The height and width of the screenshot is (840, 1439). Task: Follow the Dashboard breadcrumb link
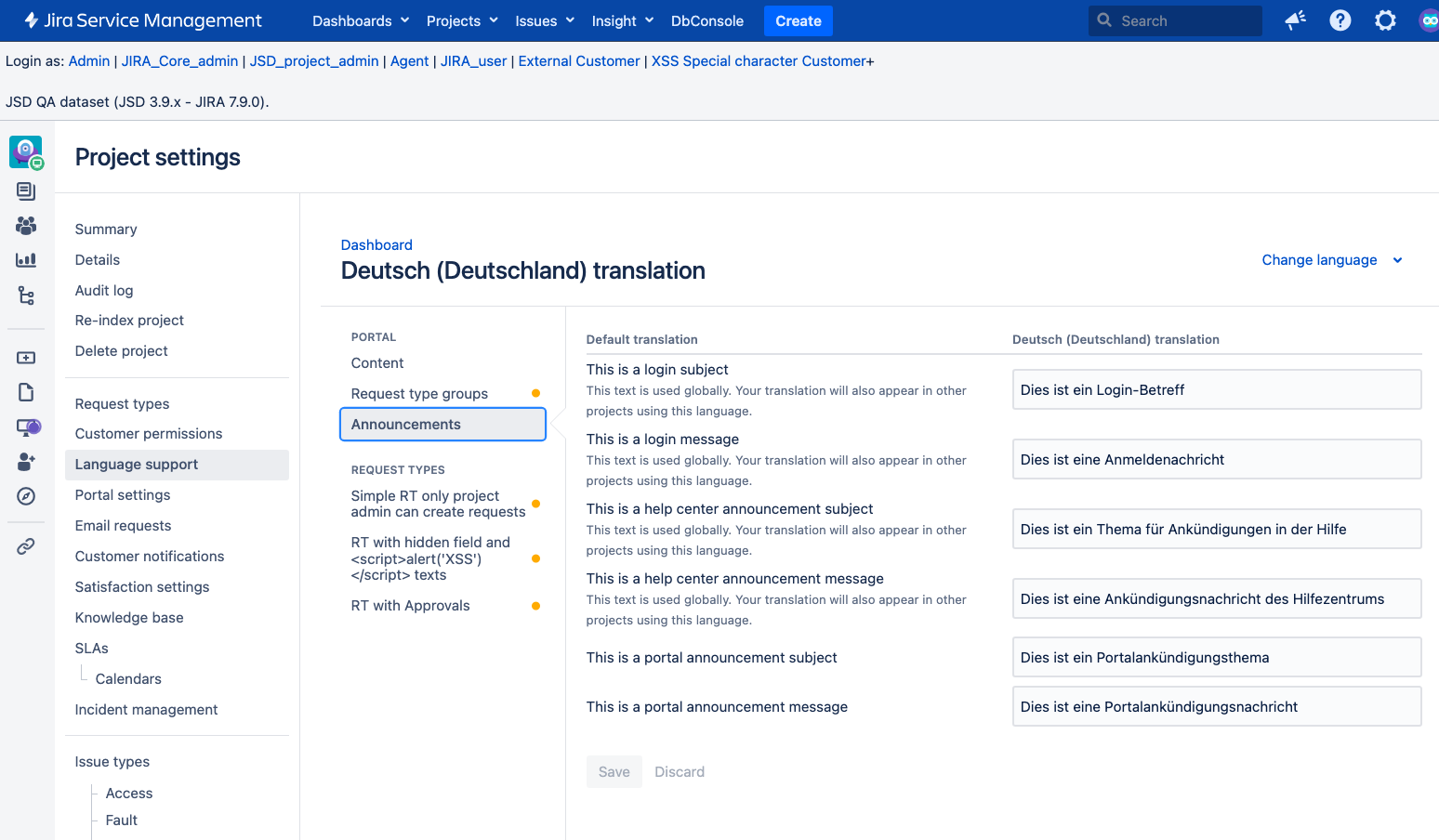(x=376, y=245)
